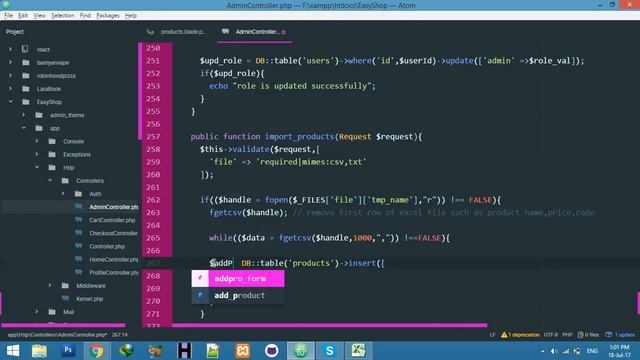Collapse the EasyShop project folder
The height and width of the screenshot is (360, 640).
pyautogui.click(x=10, y=102)
